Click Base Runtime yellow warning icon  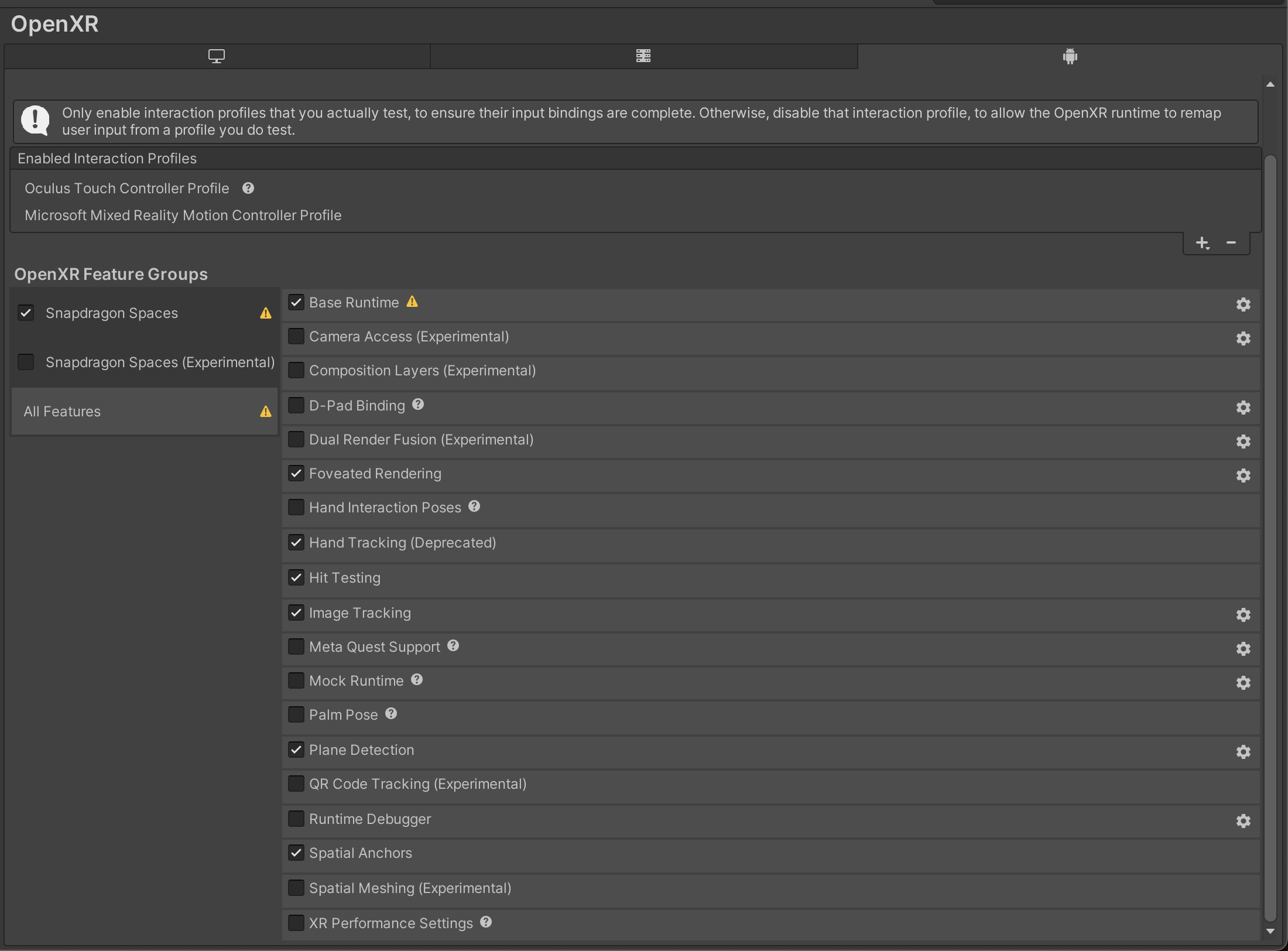pos(412,302)
